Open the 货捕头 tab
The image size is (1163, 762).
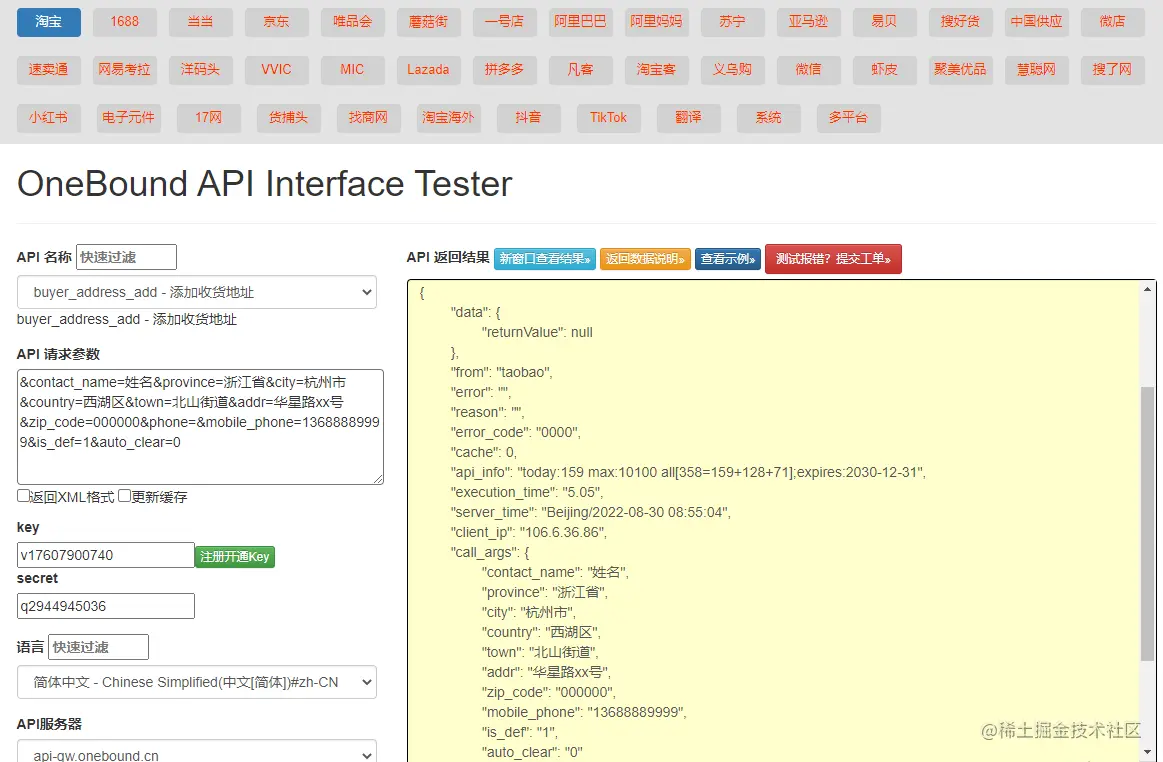click(289, 117)
